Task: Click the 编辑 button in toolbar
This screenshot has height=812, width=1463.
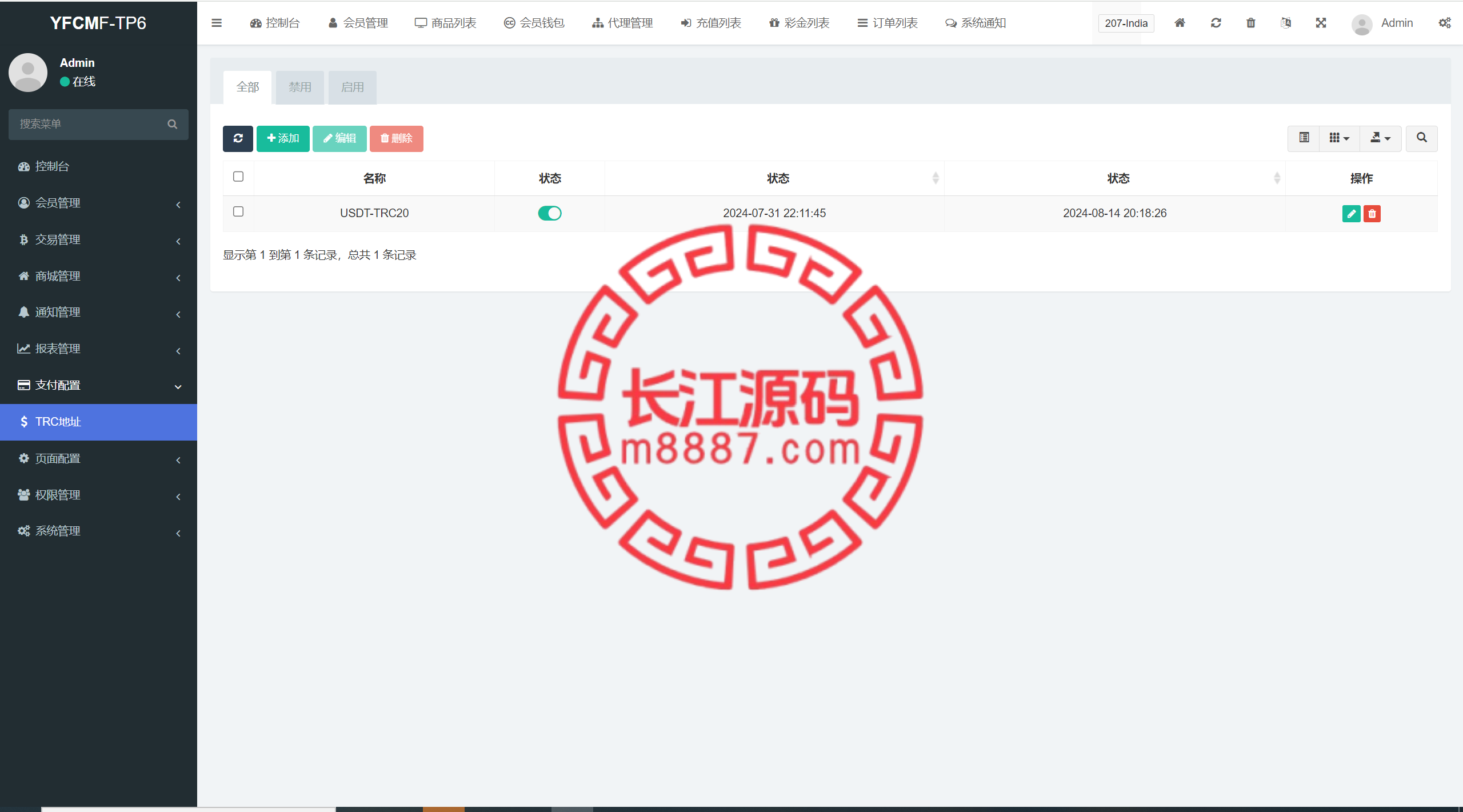Action: point(339,138)
